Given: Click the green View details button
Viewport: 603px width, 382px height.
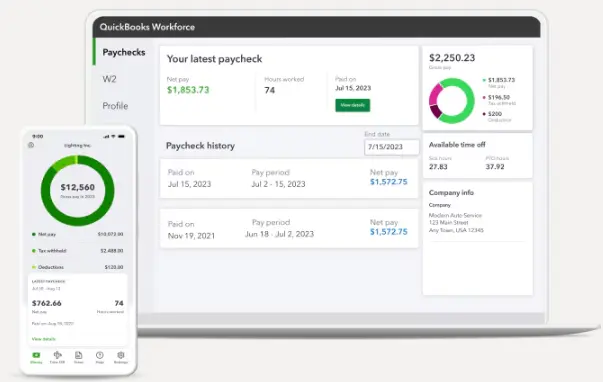Looking at the screenshot, I should [353, 105].
